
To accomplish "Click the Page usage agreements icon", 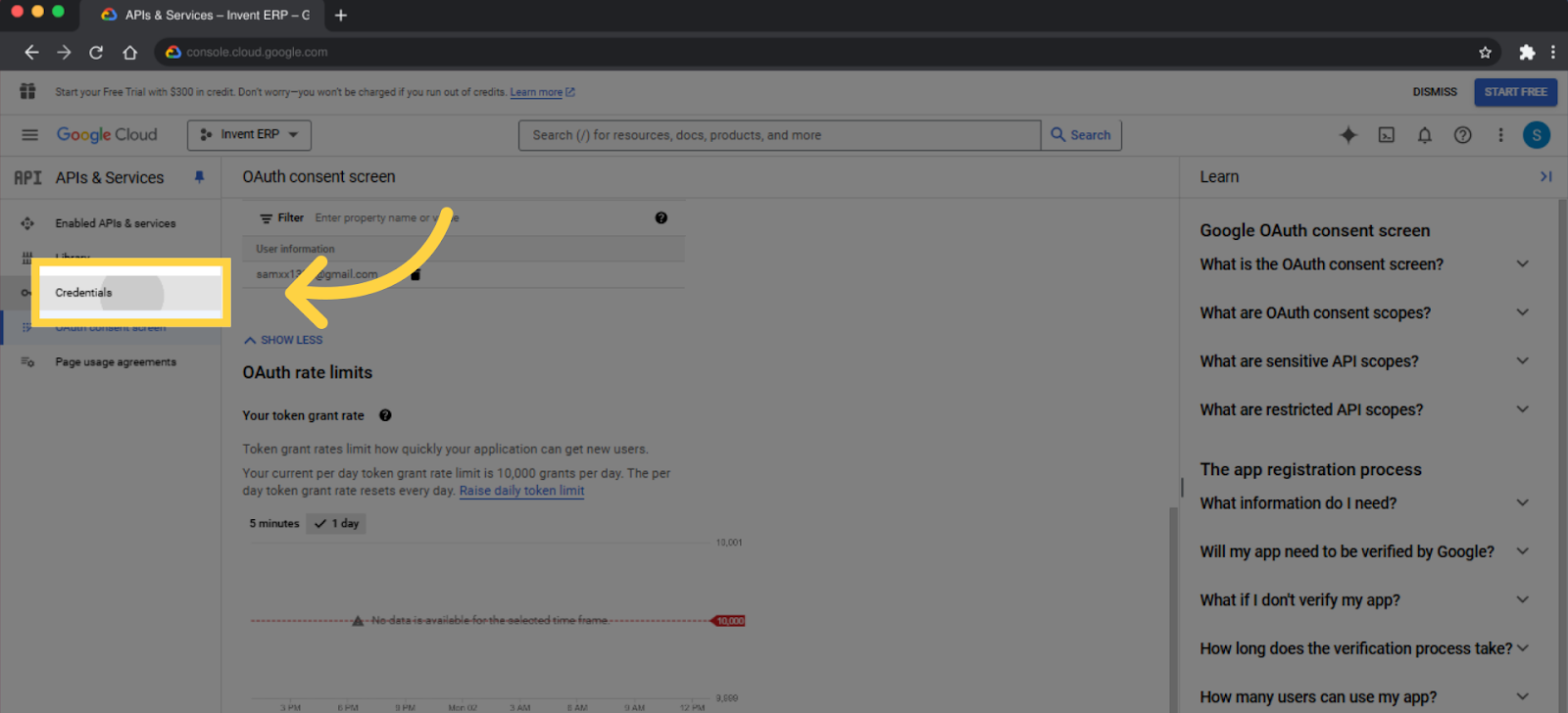I will click(27, 362).
